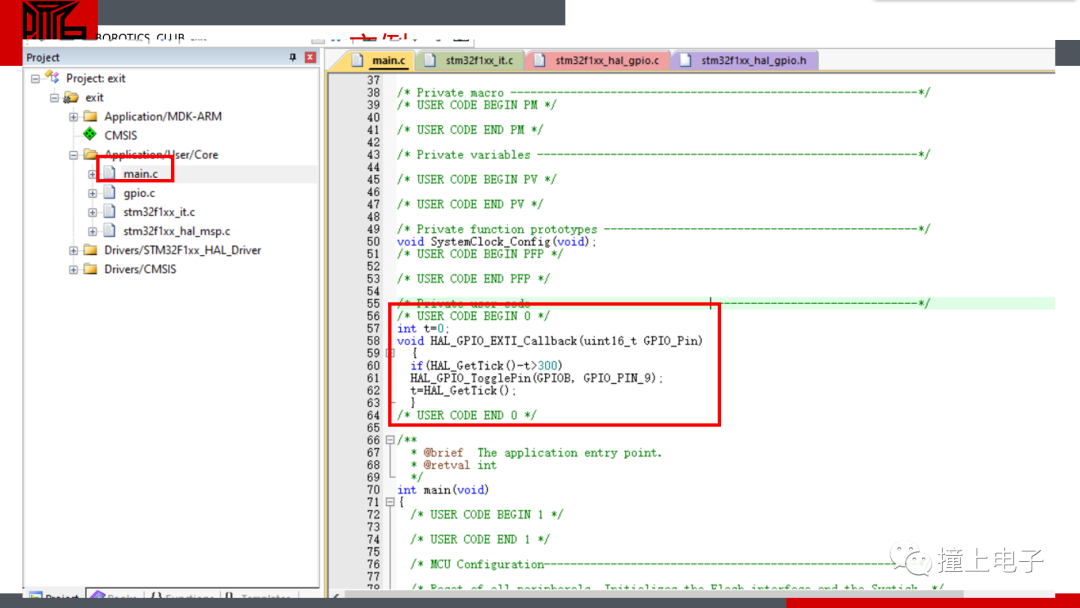Expand the Application/MDK-ARM folder node

pos(73,116)
